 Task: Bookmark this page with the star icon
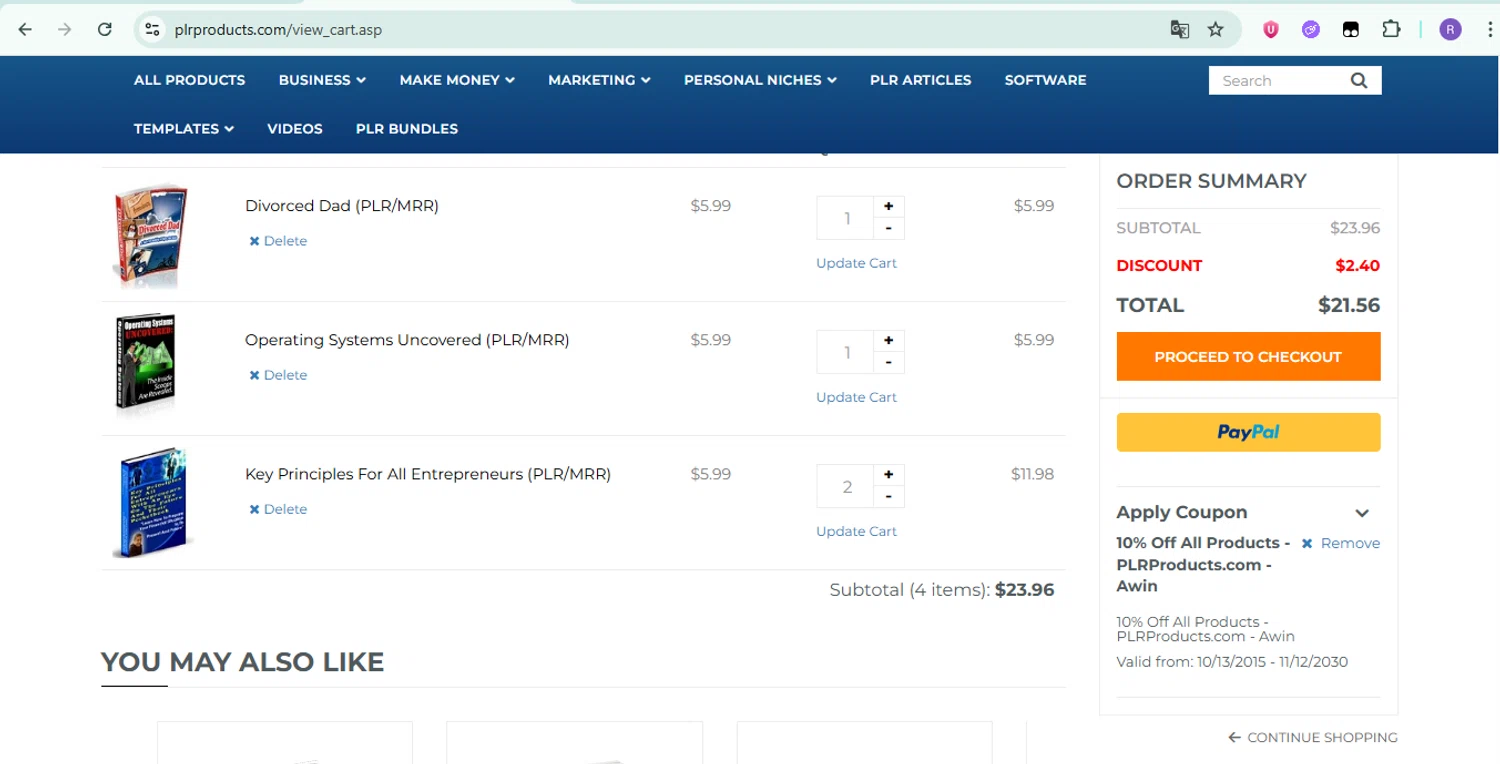click(x=1216, y=29)
